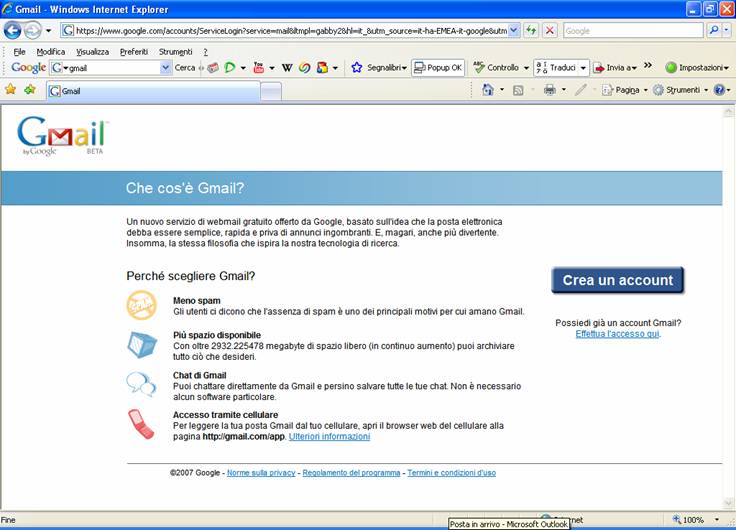
Task: Click the browser Forward arrow button
Action: 32,31
